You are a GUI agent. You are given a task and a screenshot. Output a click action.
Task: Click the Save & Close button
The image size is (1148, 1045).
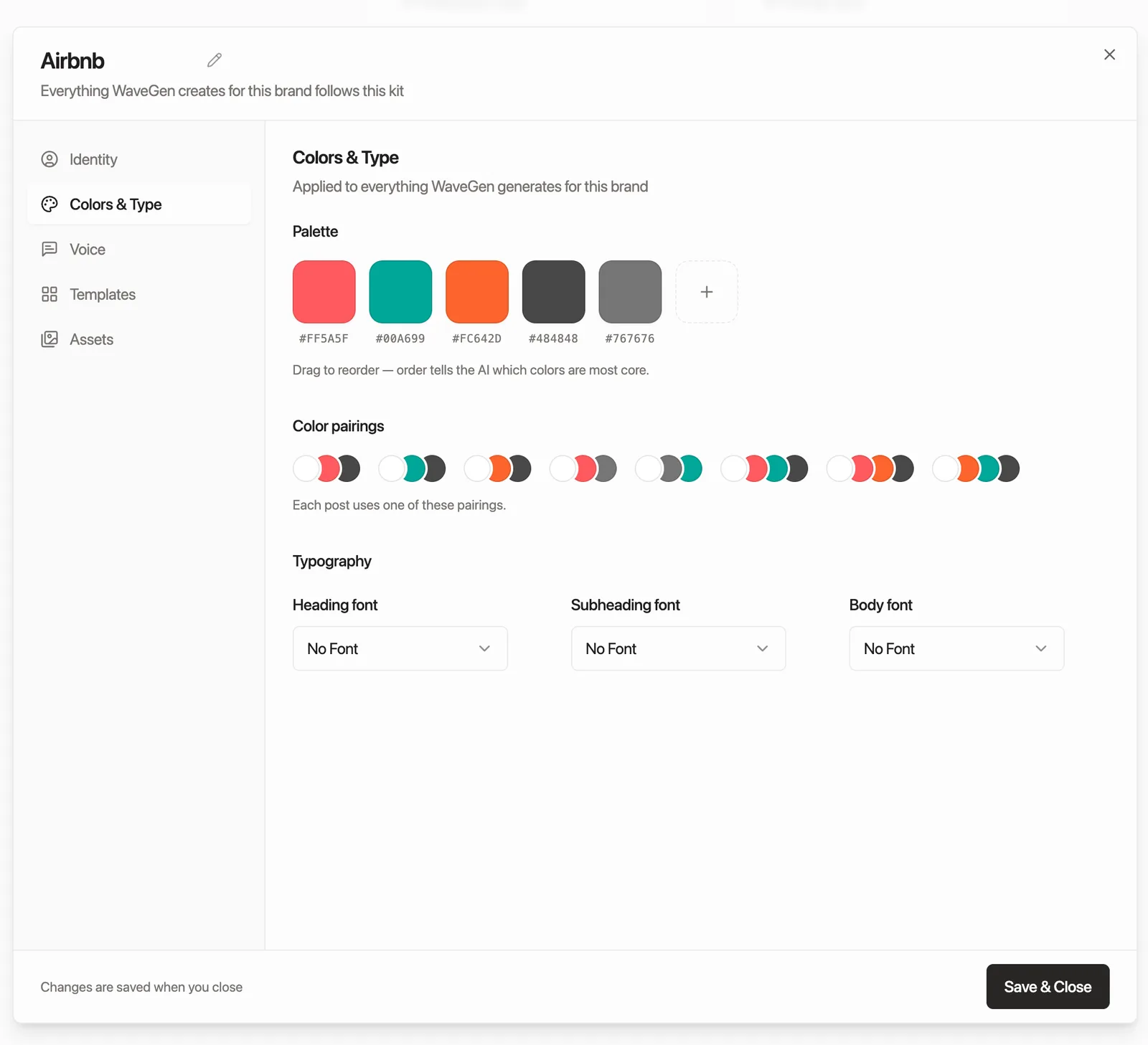[x=1048, y=987]
